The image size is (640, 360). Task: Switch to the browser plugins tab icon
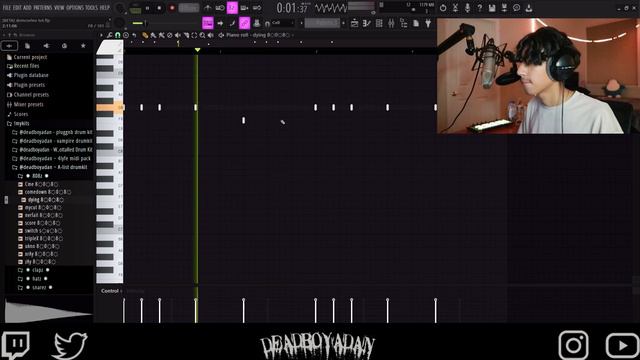tap(46, 46)
